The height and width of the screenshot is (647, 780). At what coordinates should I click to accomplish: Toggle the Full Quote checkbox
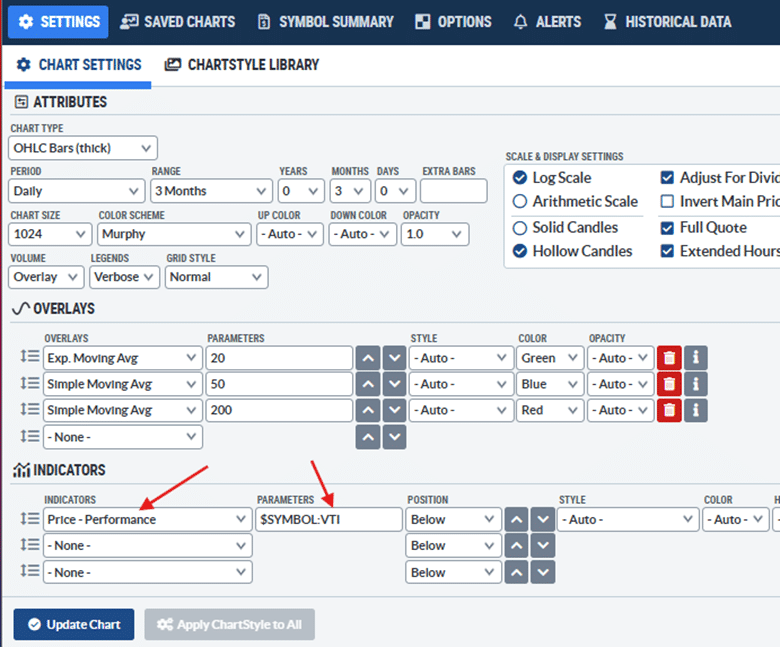point(667,227)
